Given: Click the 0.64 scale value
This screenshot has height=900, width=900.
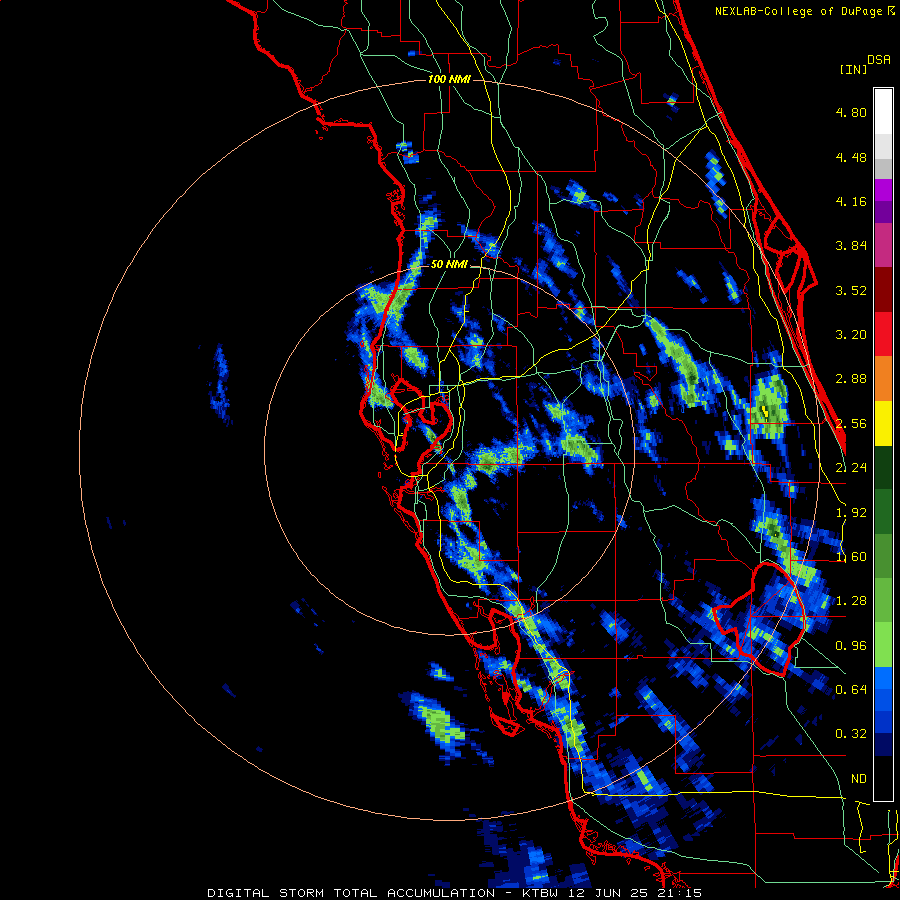Looking at the screenshot, I should (x=851, y=690).
